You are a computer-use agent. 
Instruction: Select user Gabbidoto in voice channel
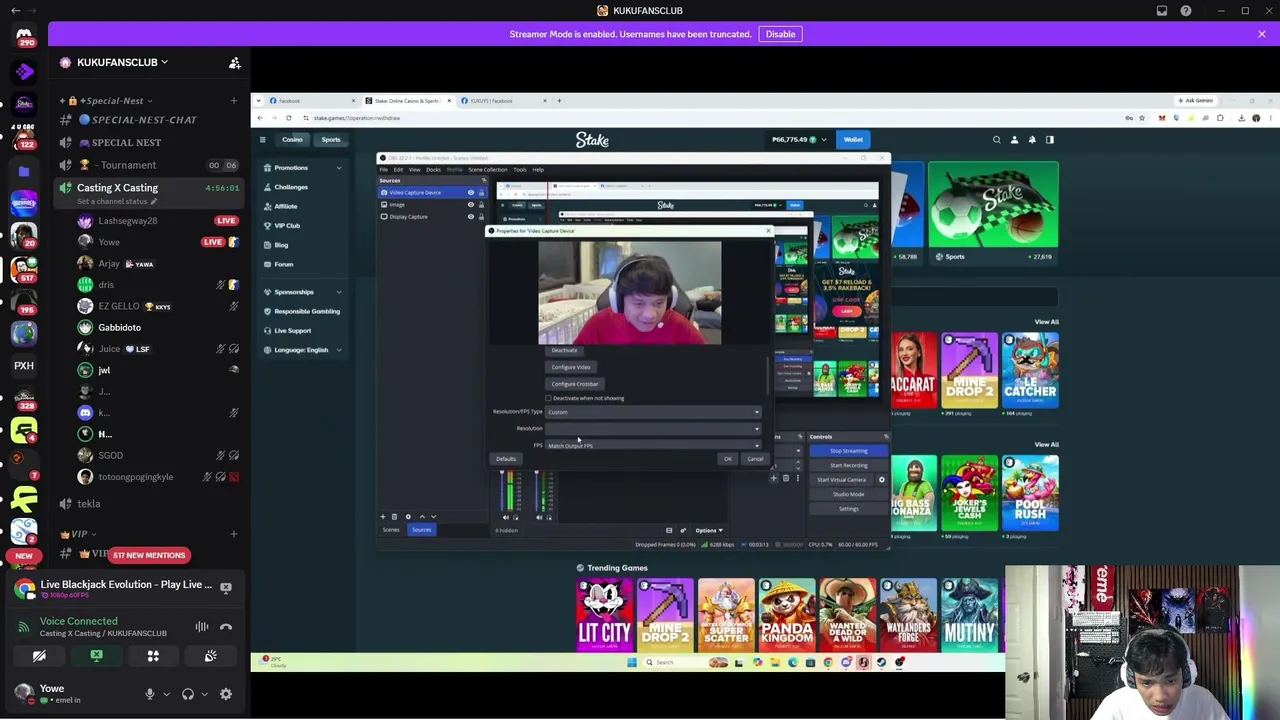click(119, 328)
